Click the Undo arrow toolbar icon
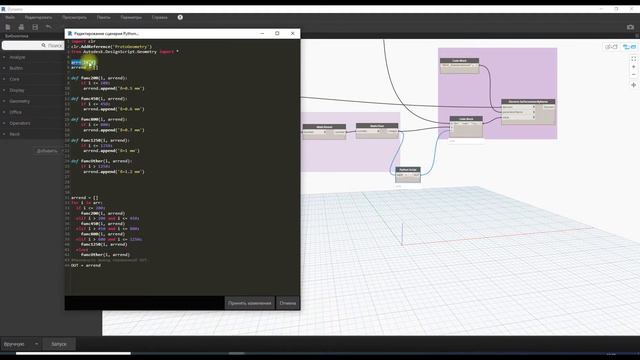The width and height of the screenshot is (640, 360). pos(49,27)
